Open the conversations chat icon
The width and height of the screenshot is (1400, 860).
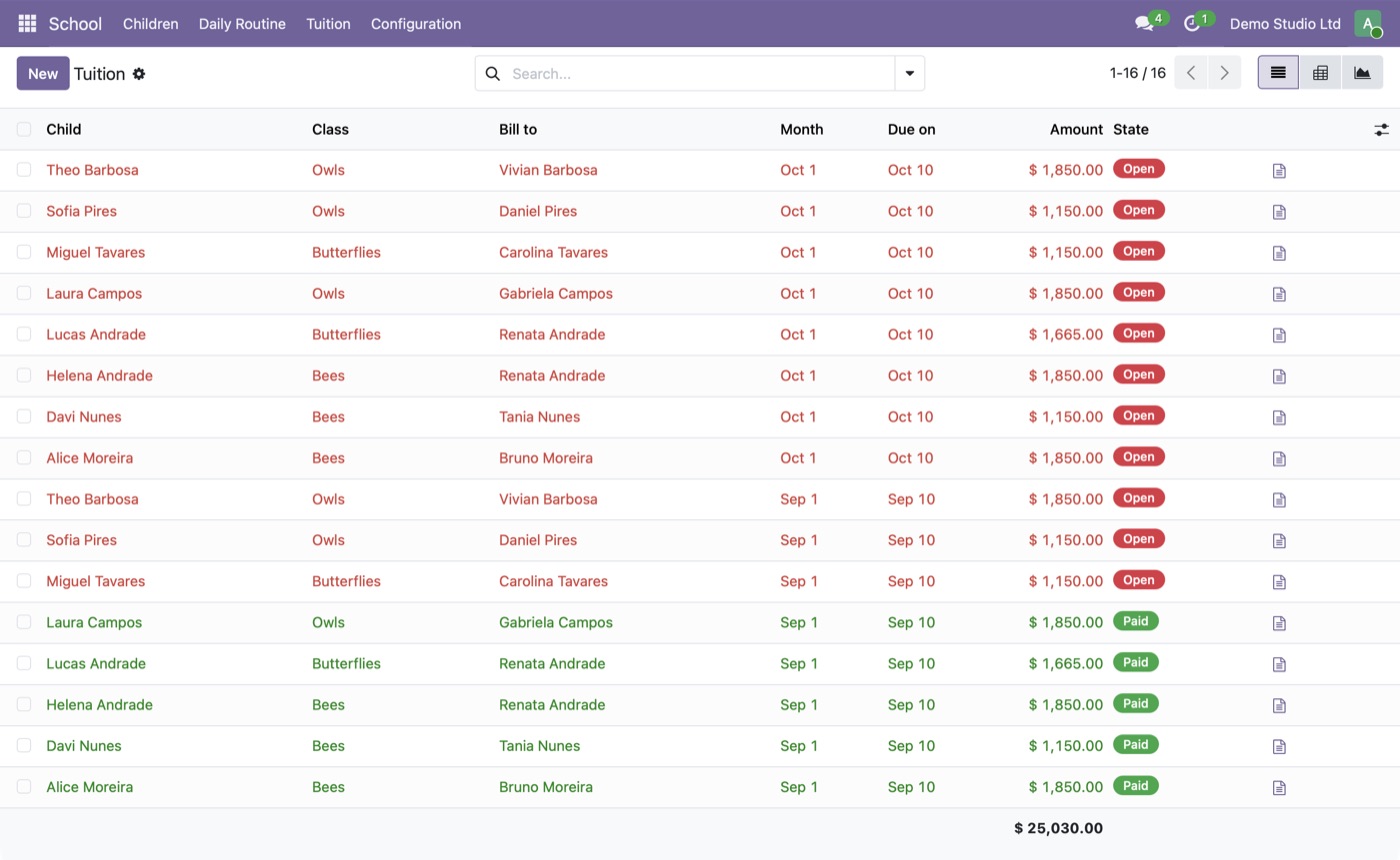coord(1144,23)
